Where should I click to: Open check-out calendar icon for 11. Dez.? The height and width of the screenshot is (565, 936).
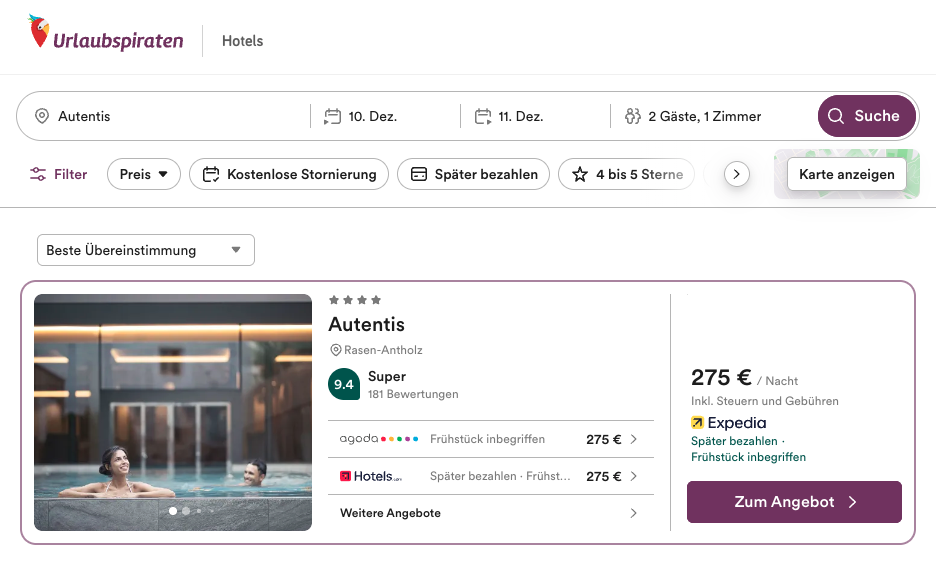tap(483, 116)
